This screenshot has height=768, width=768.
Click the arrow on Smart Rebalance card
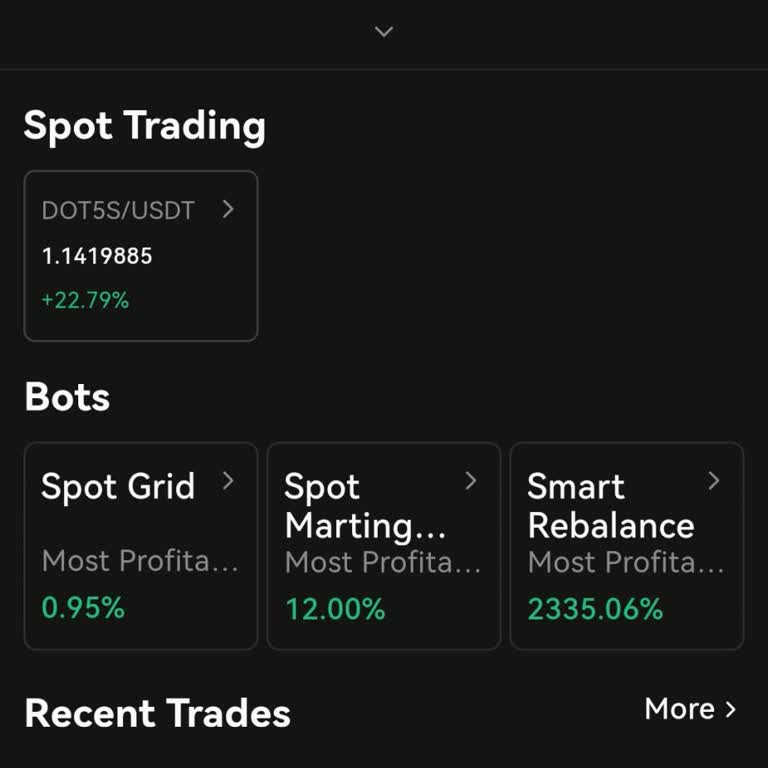click(714, 481)
